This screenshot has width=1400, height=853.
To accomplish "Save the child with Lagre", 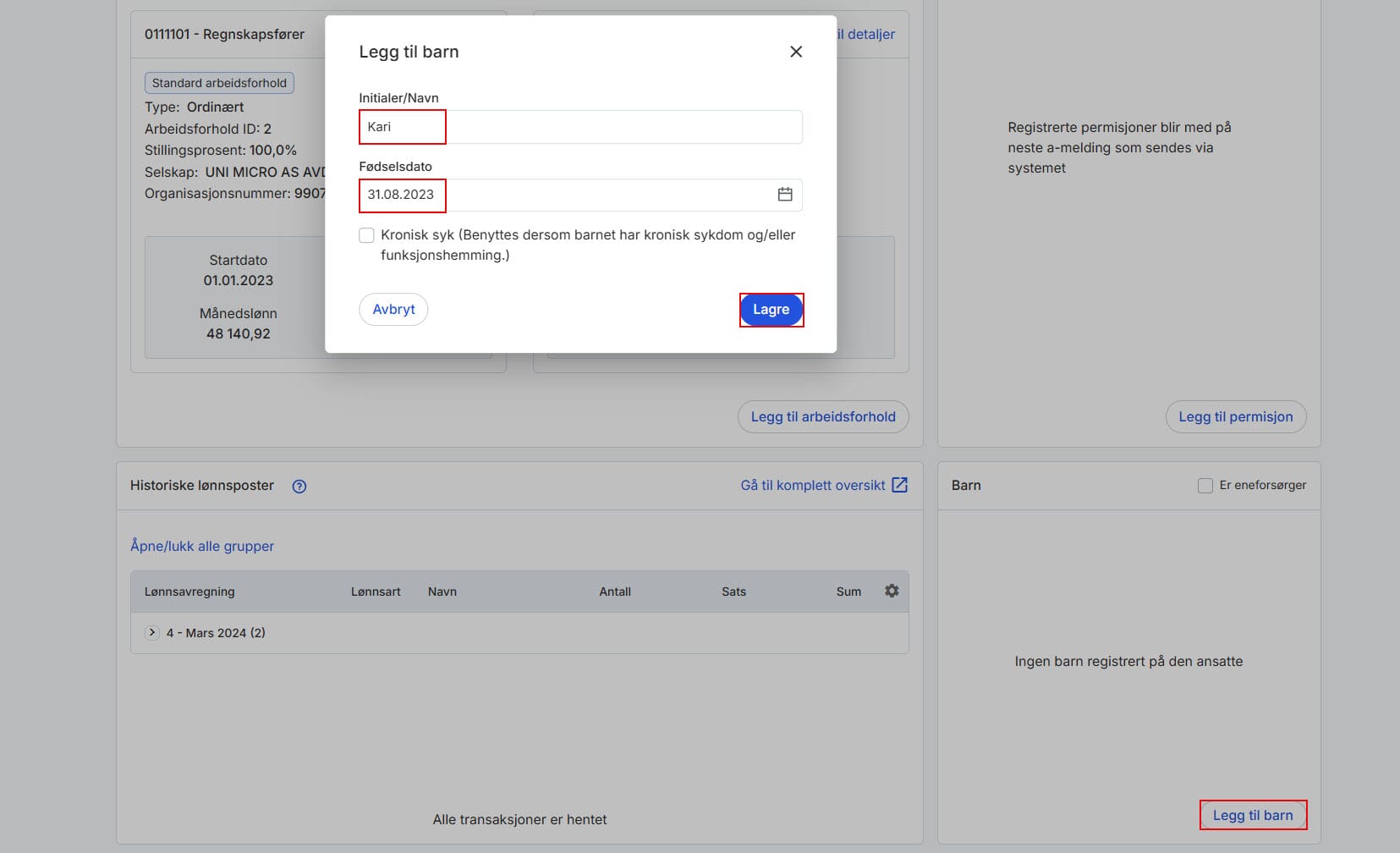I will (771, 310).
